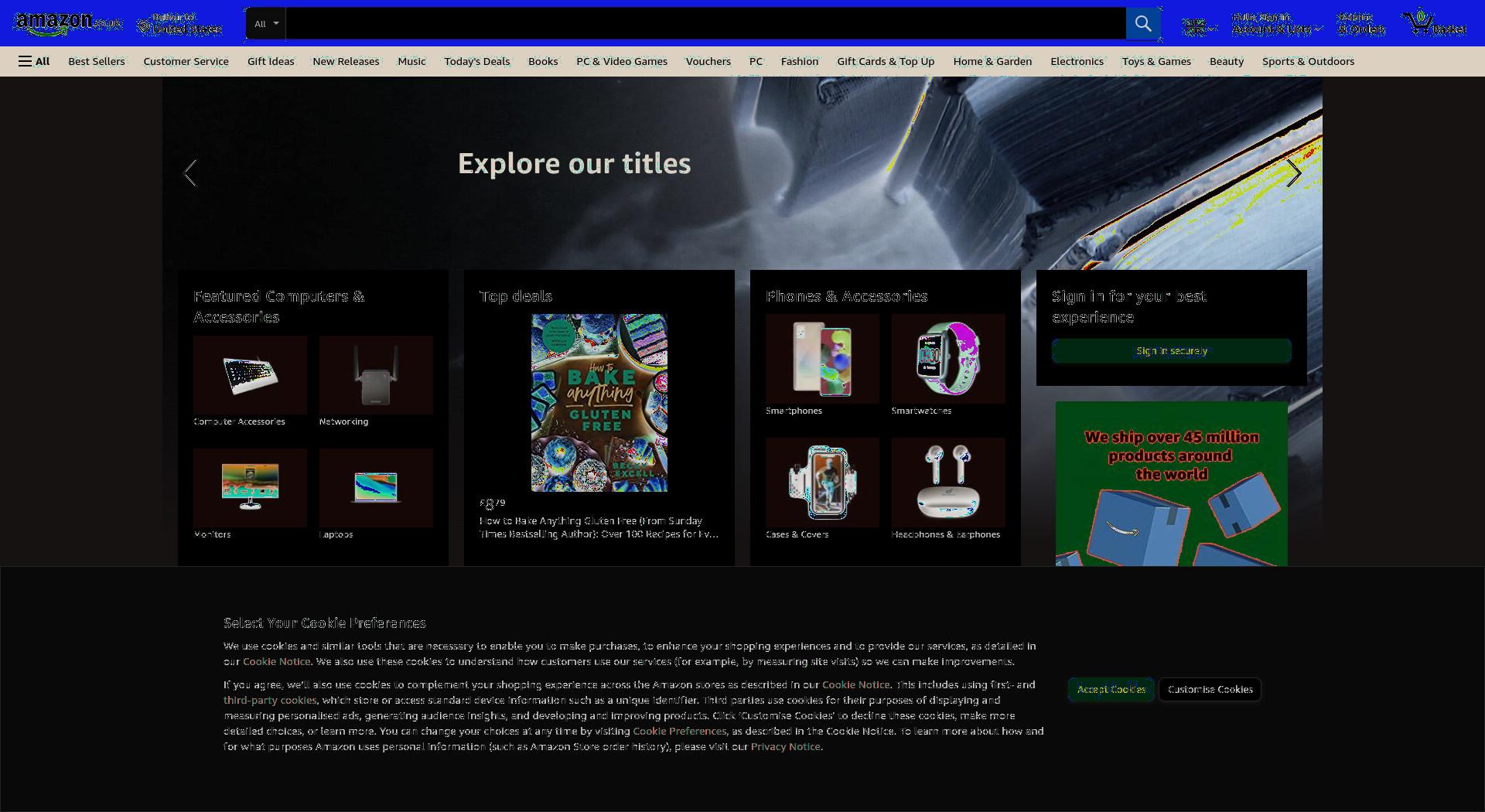1485x812 pixels.
Task: Open the country flag language selector
Action: (x=1199, y=27)
